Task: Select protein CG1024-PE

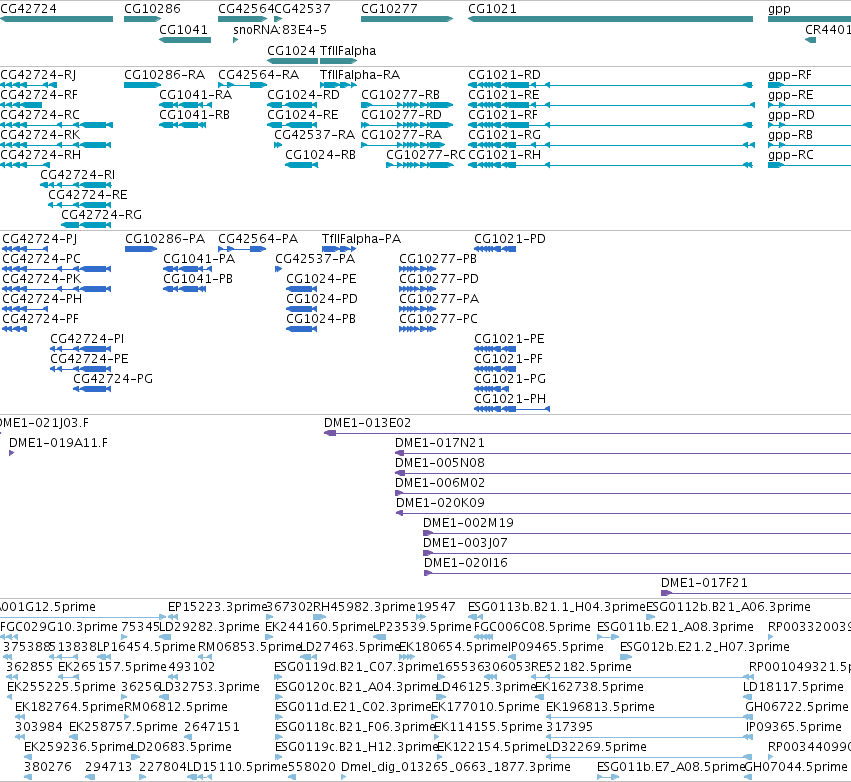Action: tap(302, 289)
